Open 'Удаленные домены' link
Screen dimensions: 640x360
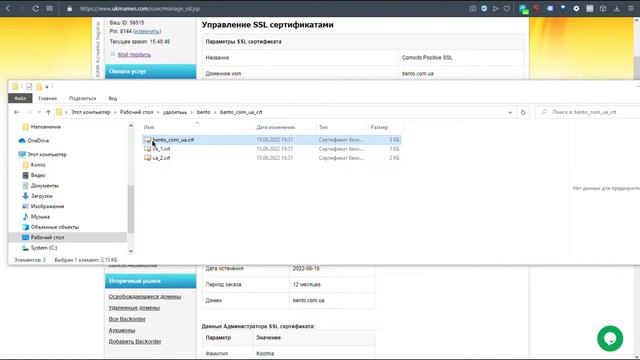(x=134, y=308)
